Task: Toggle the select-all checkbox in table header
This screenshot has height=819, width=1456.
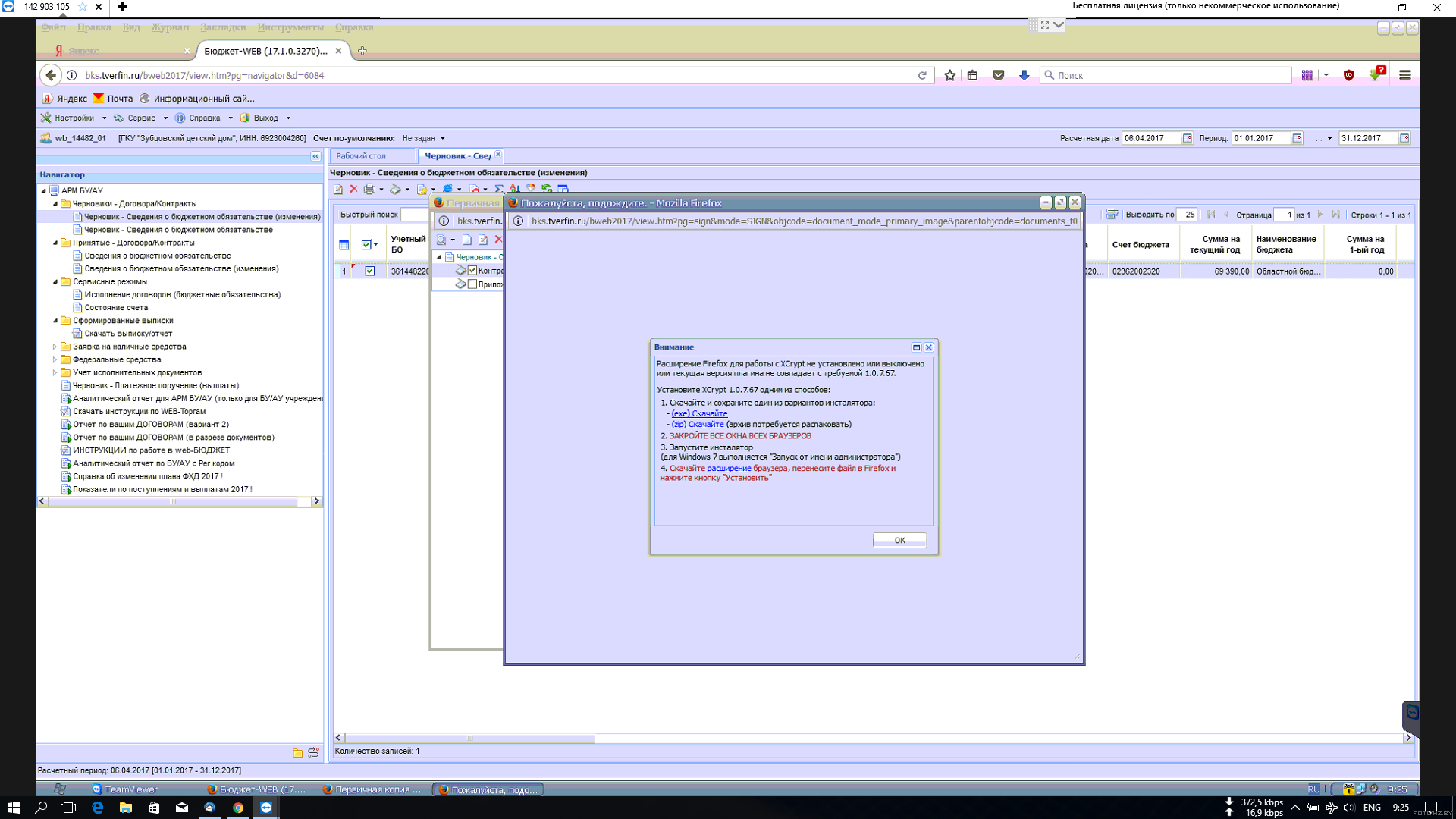Action: [x=366, y=245]
